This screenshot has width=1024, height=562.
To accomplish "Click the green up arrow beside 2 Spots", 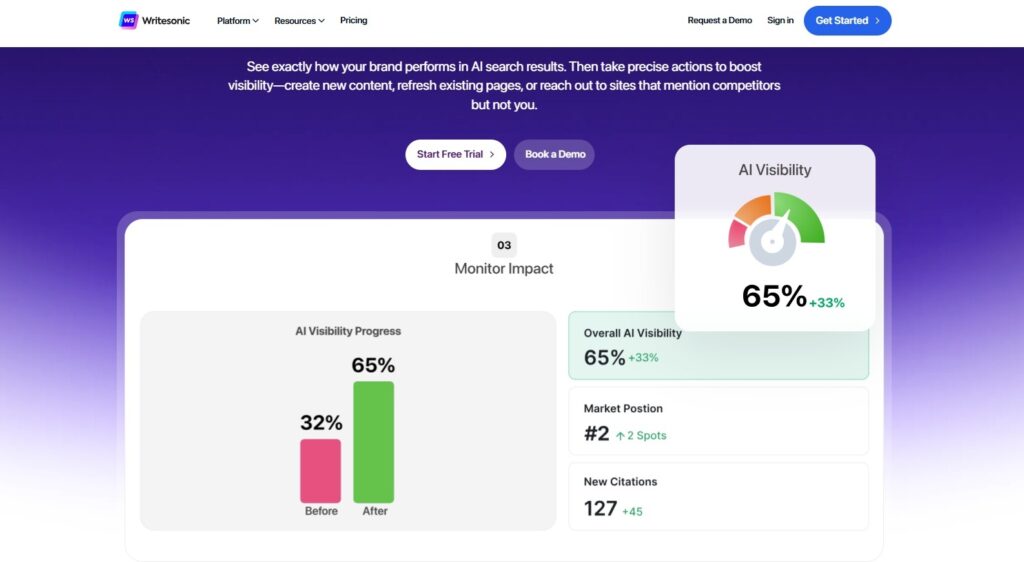I will pyautogui.click(x=620, y=436).
